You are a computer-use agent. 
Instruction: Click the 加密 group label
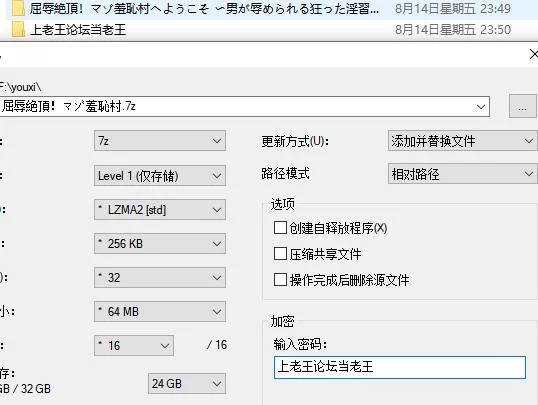[x=282, y=321]
